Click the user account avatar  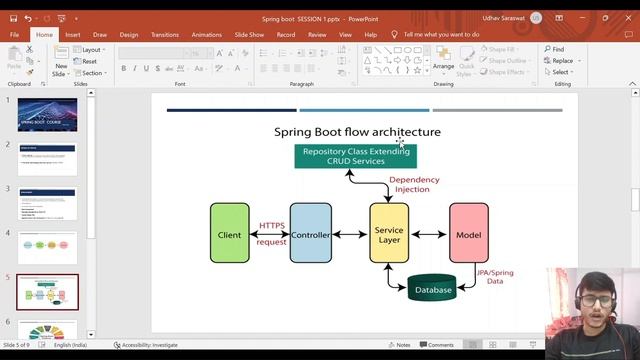(536, 18)
